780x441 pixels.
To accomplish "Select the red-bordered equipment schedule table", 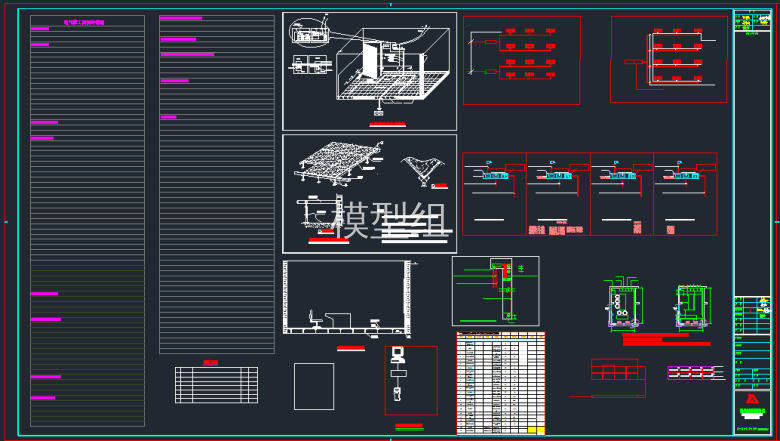I will [x=500, y=383].
